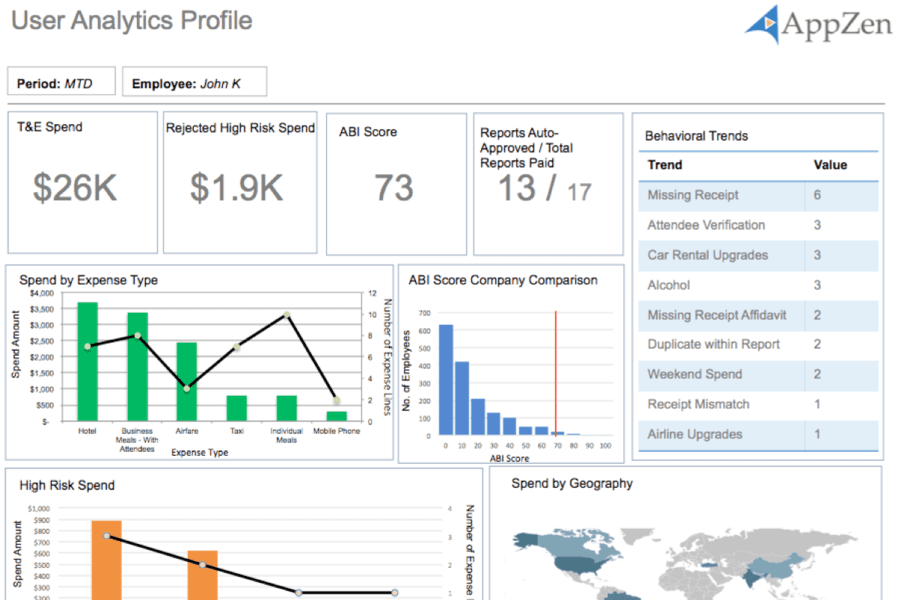Select the Rejected High Risk Spend card
This screenshot has height=600, width=900.
pyautogui.click(x=240, y=182)
